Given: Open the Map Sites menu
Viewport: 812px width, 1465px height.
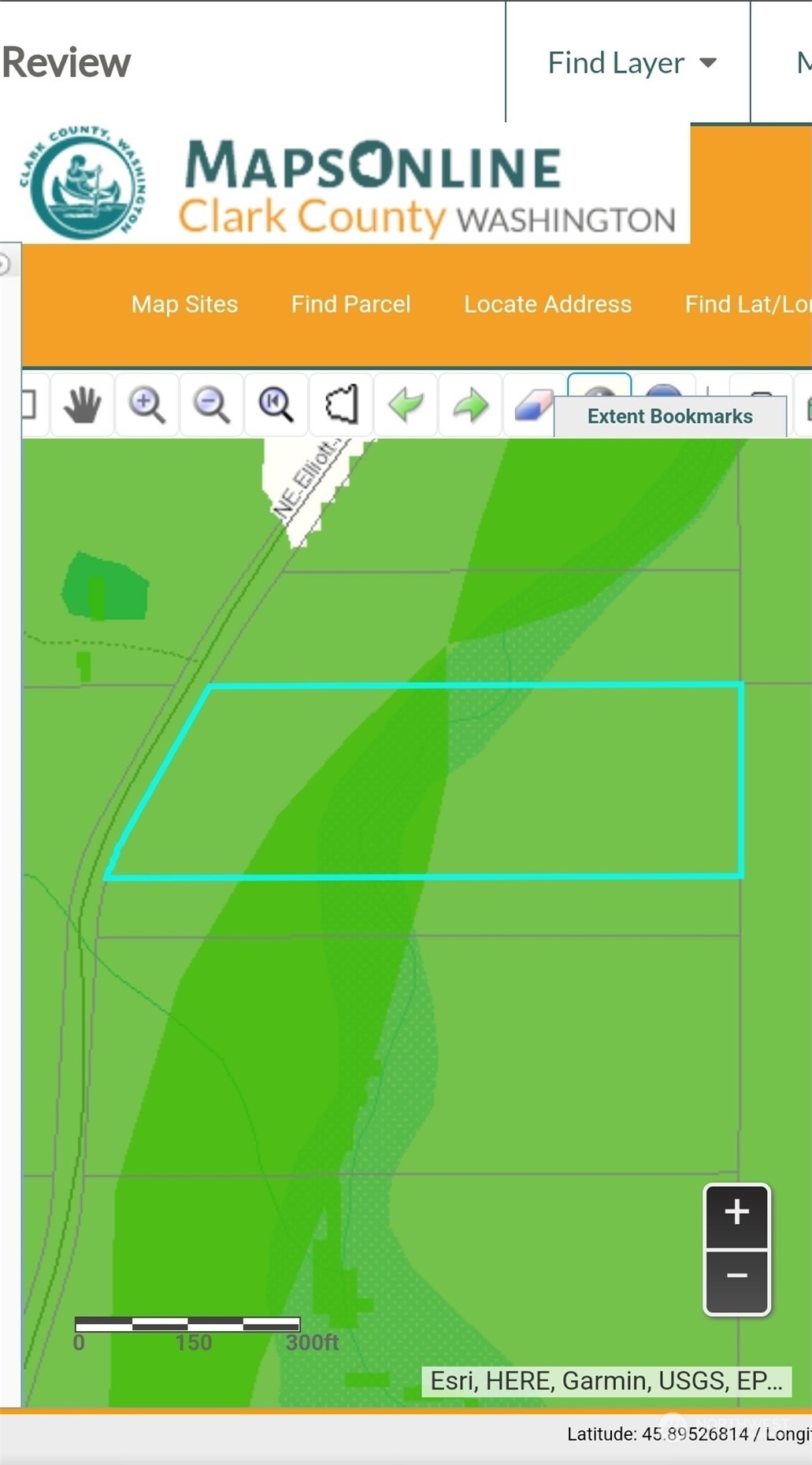Looking at the screenshot, I should tap(184, 304).
